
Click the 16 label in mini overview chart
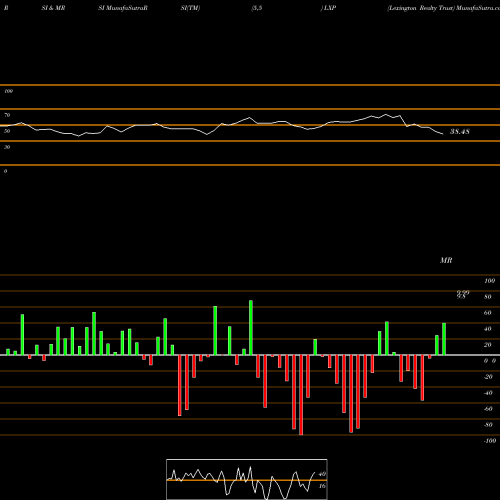[x=322, y=486]
